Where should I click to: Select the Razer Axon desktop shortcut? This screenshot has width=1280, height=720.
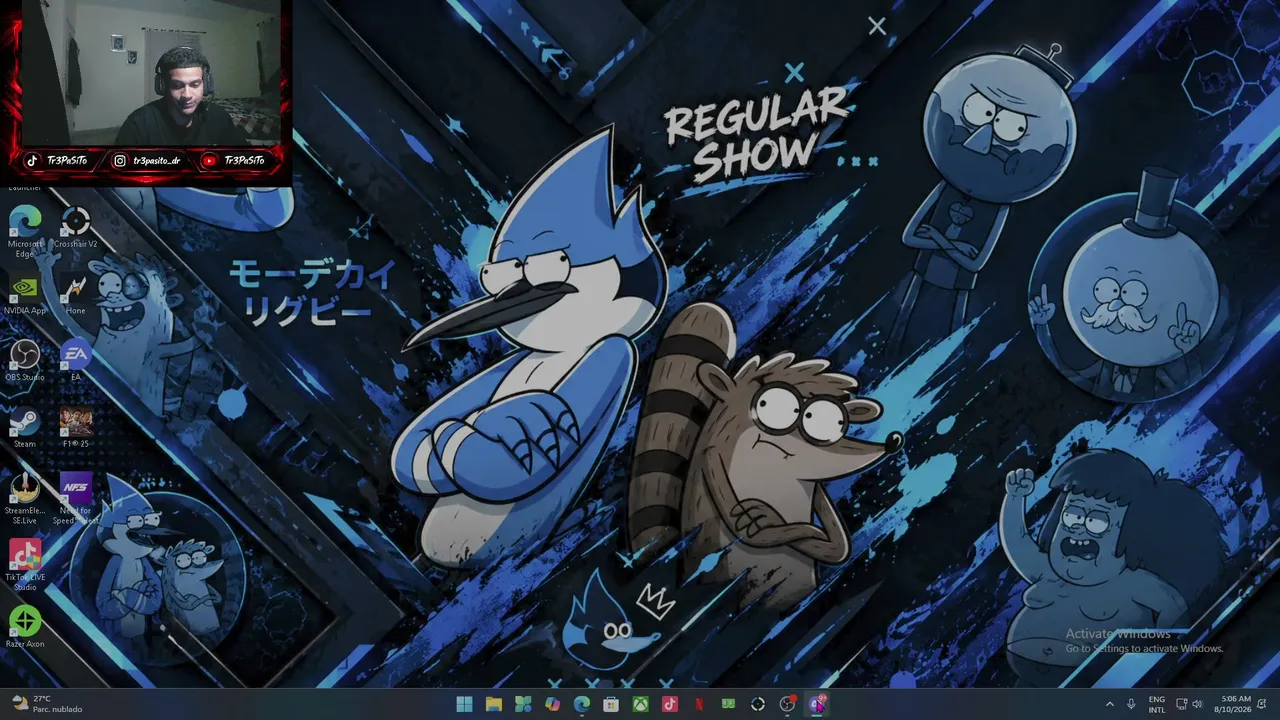(25, 628)
